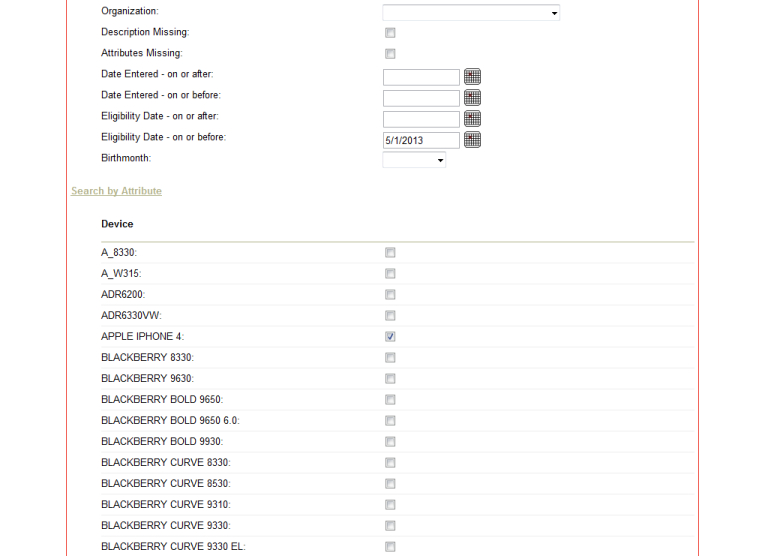The height and width of the screenshot is (556, 768).
Task: Click the ADR6330VW label text
Action: (x=131, y=315)
